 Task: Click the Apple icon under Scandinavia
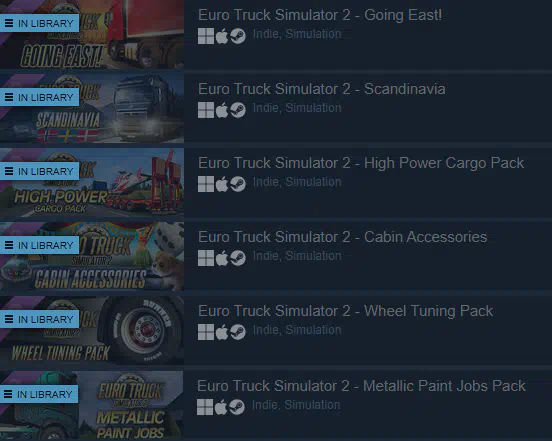[222, 110]
